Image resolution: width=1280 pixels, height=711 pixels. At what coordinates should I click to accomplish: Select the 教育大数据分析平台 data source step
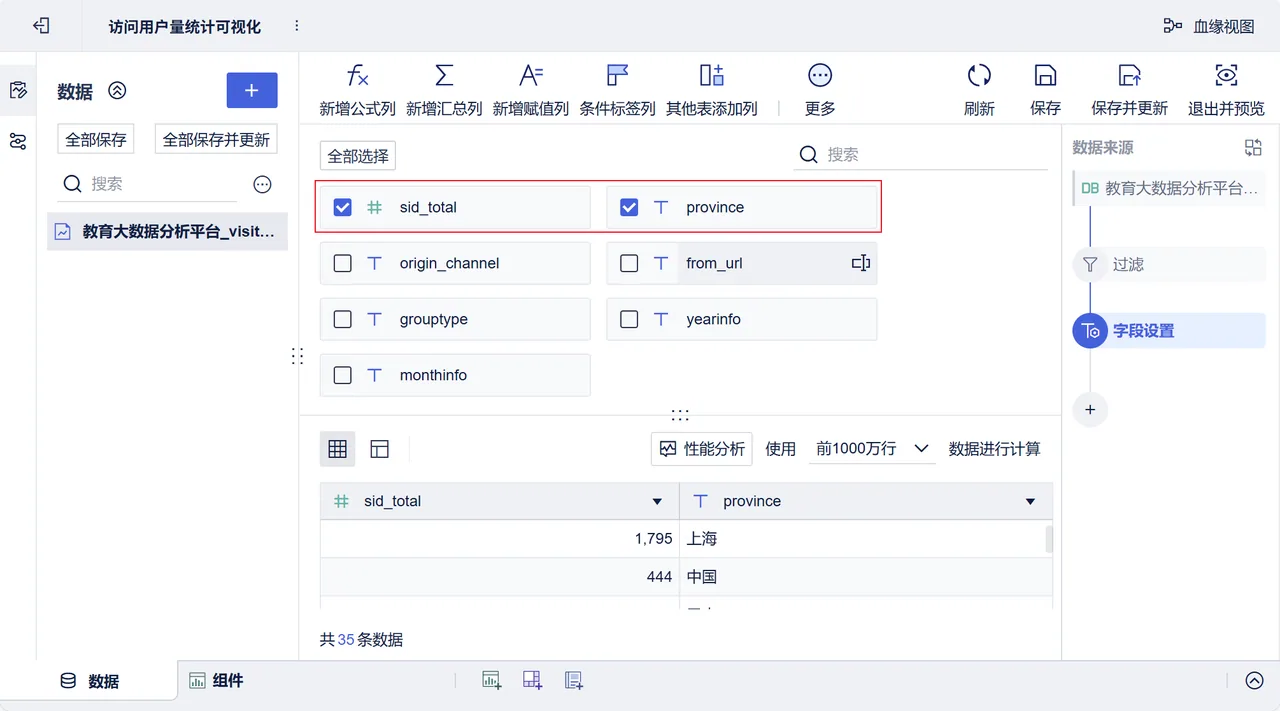(x=1170, y=188)
